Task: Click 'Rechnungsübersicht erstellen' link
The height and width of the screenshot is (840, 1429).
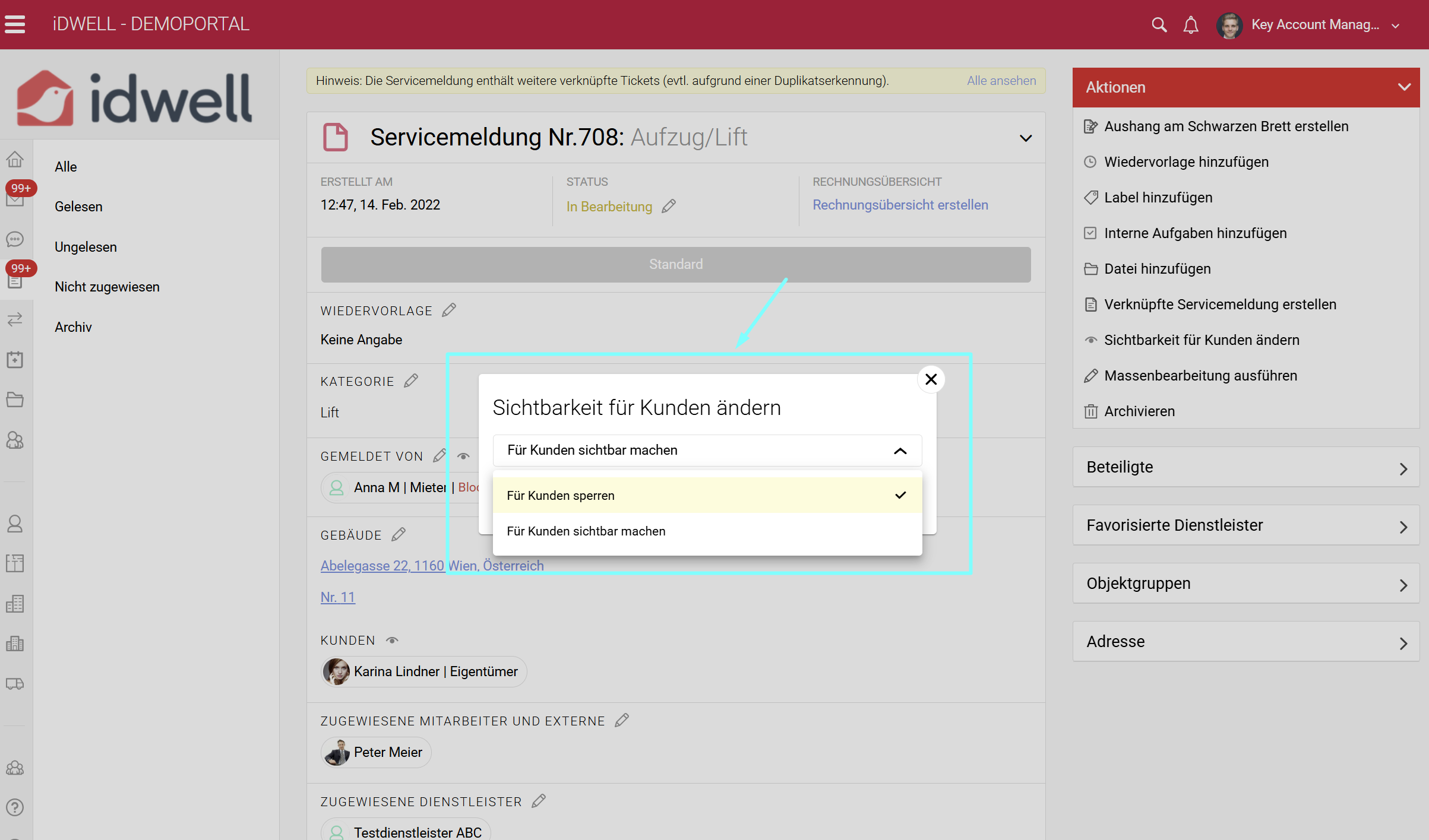Action: (900, 205)
